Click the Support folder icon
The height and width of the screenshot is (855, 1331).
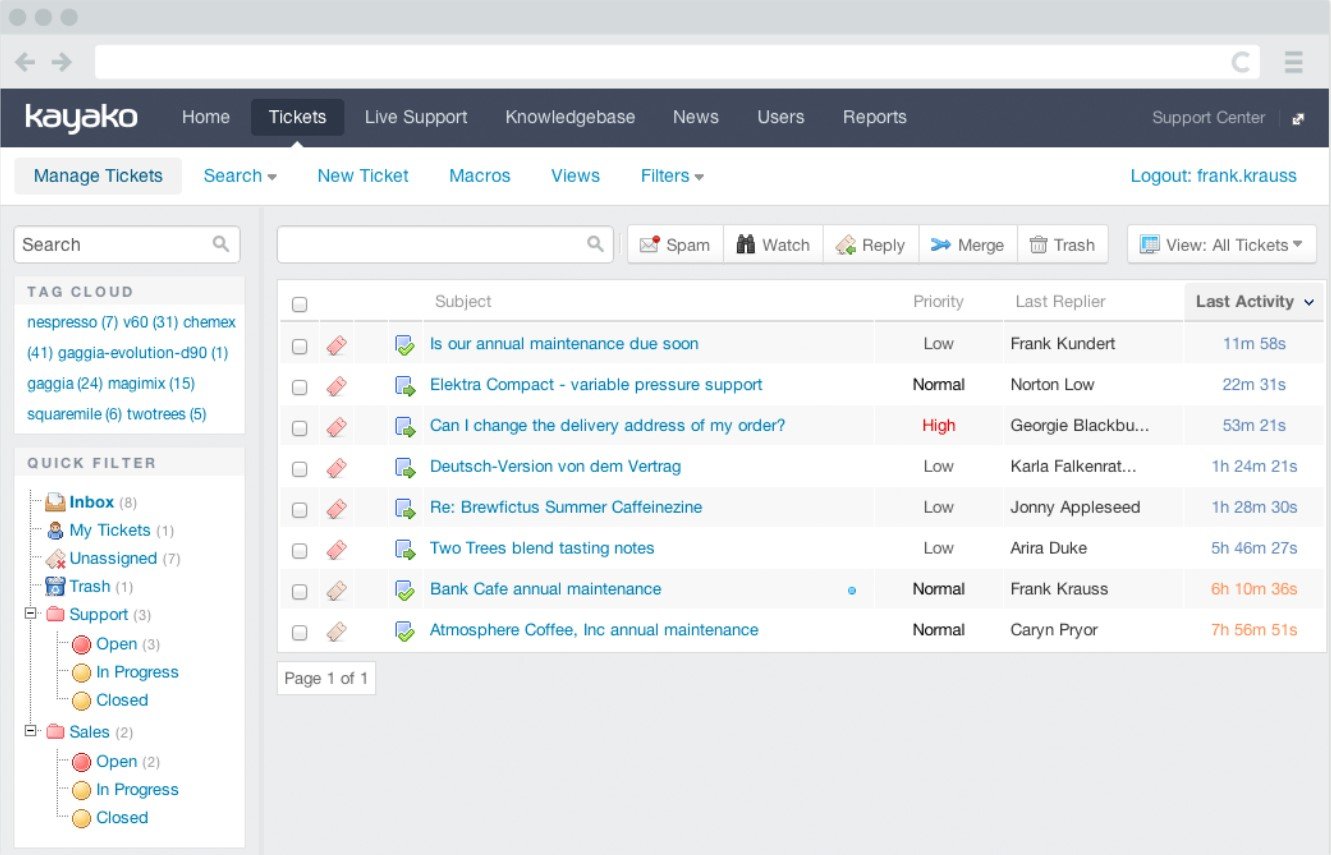[x=56, y=614]
